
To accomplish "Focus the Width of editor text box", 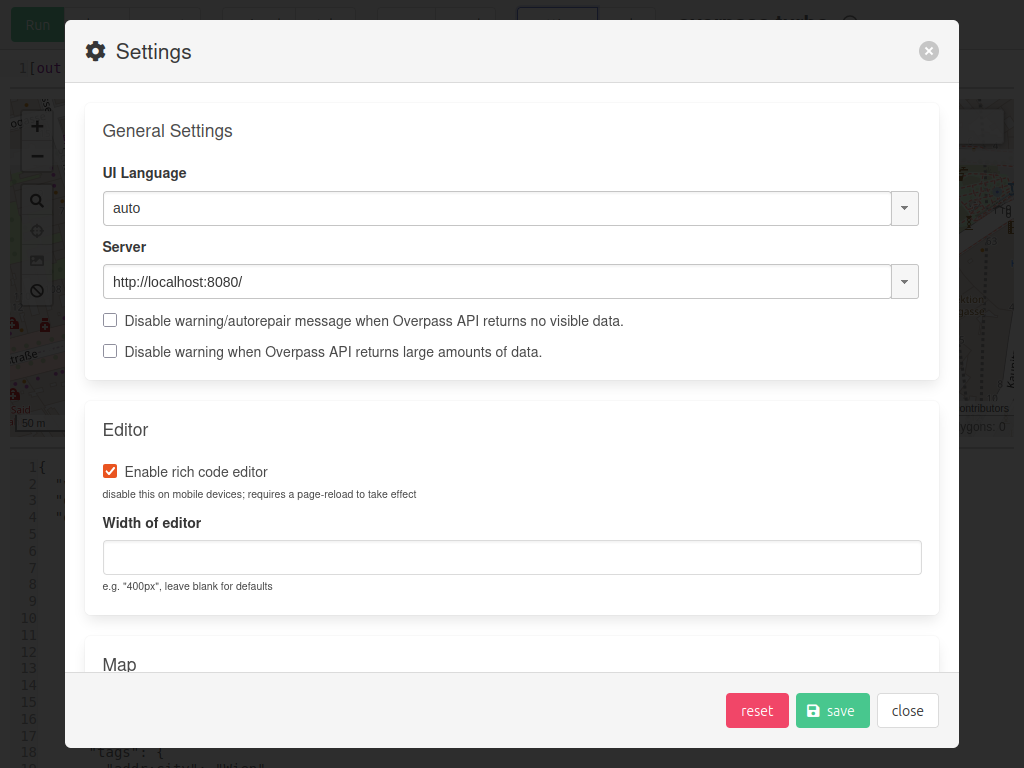I will pyautogui.click(x=512, y=558).
